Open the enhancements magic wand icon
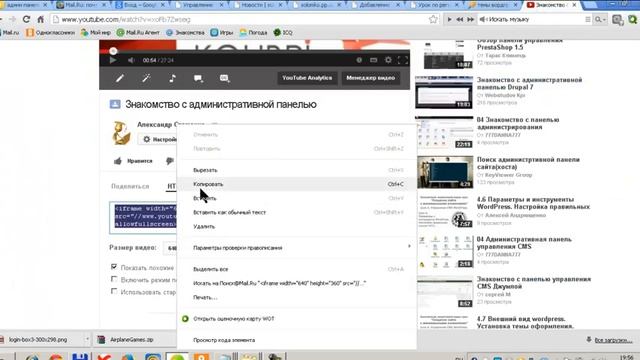The height and width of the screenshot is (360, 640). click(146, 78)
